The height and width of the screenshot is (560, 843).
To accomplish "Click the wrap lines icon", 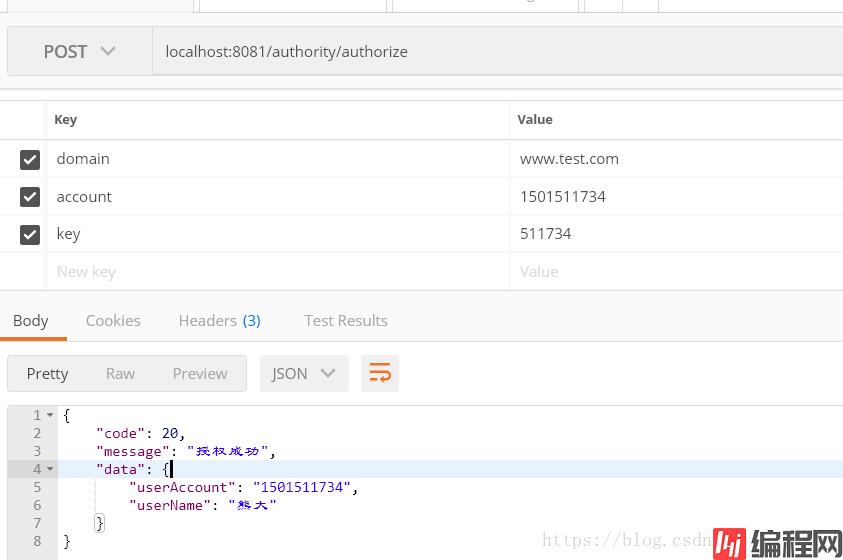I will click(380, 373).
